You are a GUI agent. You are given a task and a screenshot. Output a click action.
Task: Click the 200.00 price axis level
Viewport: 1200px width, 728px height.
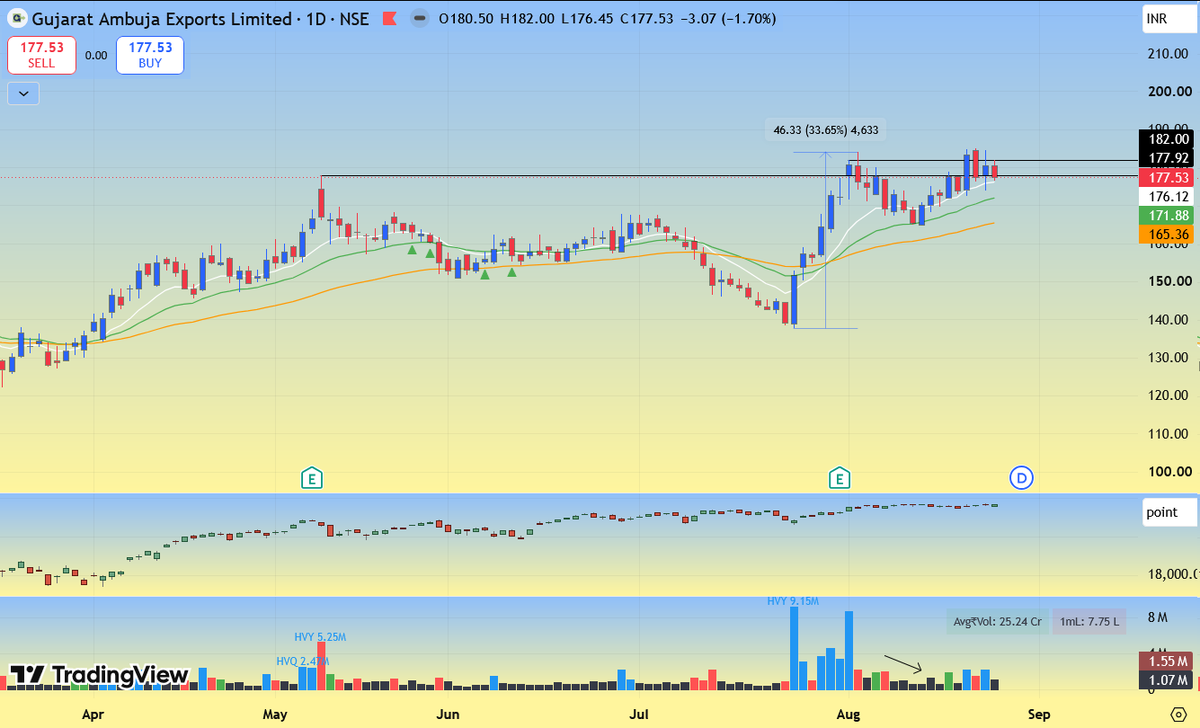click(1168, 91)
